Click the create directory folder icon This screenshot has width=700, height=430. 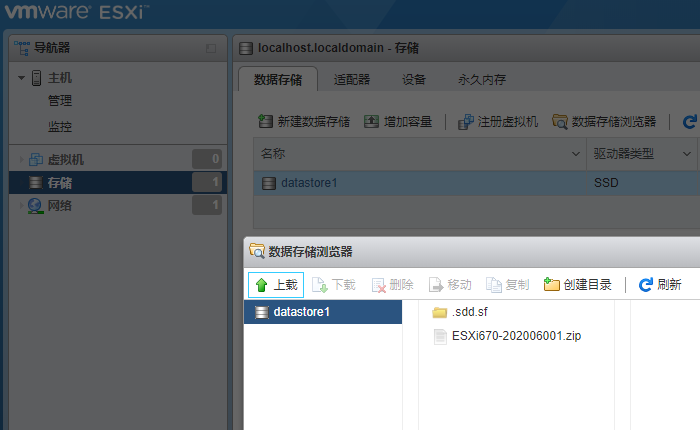(x=552, y=284)
